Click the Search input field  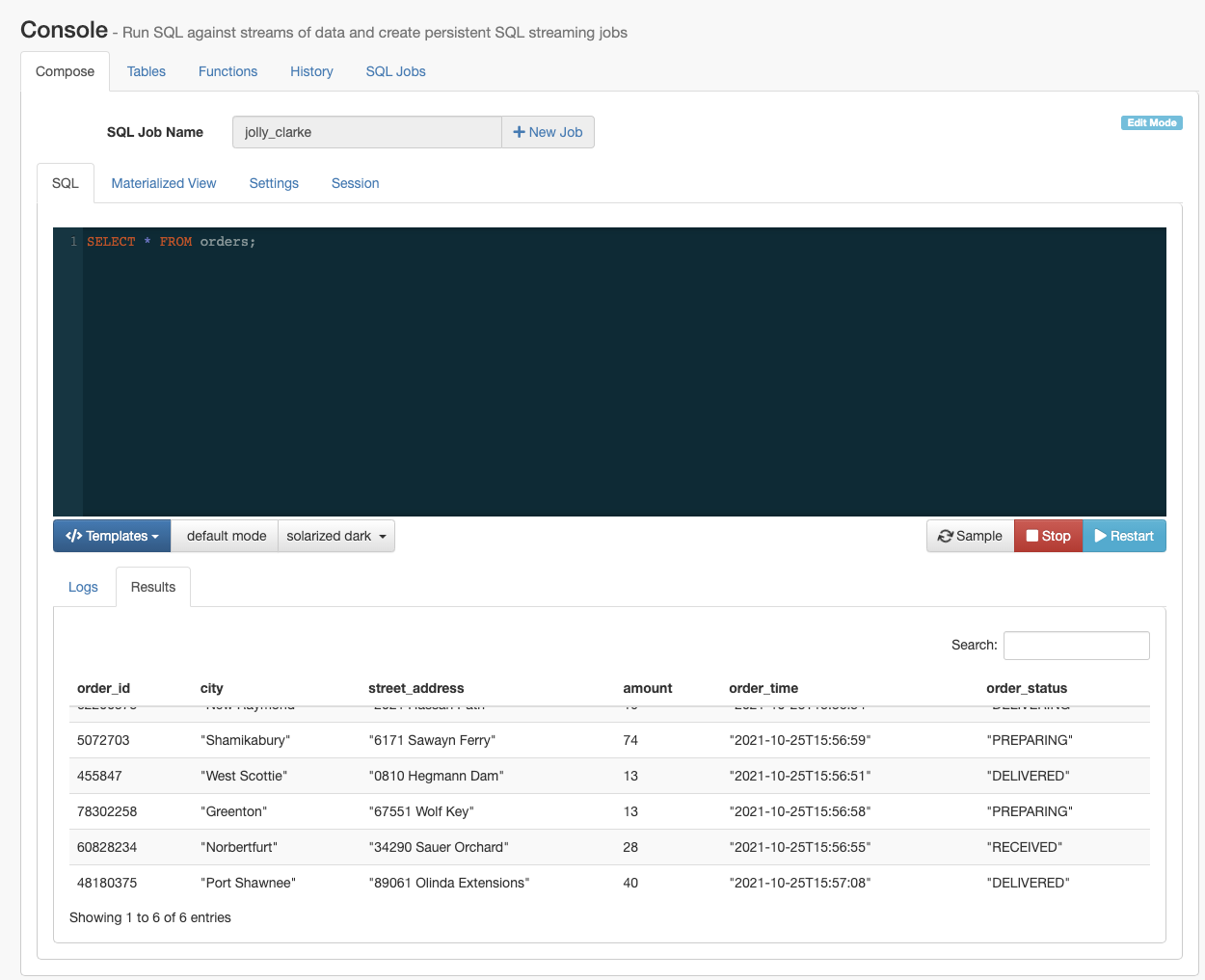tap(1076, 646)
